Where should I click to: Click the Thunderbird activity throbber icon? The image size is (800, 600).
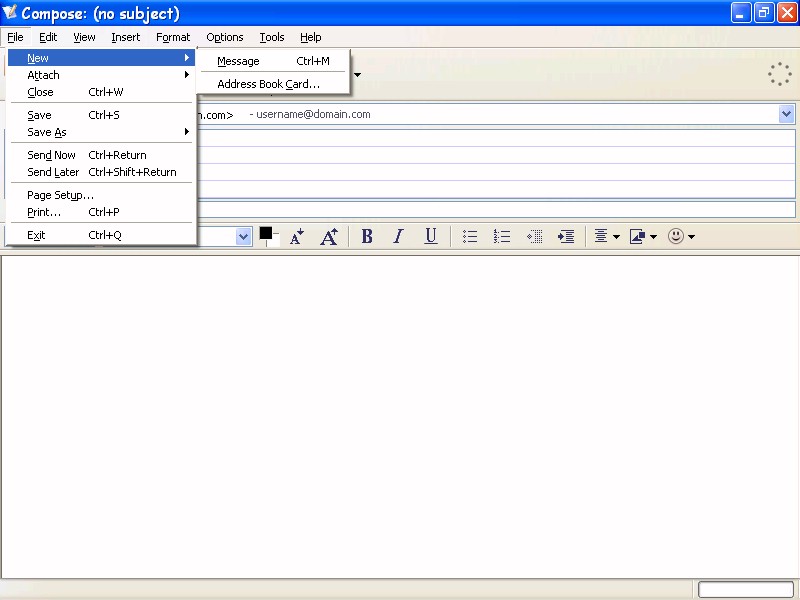[780, 74]
